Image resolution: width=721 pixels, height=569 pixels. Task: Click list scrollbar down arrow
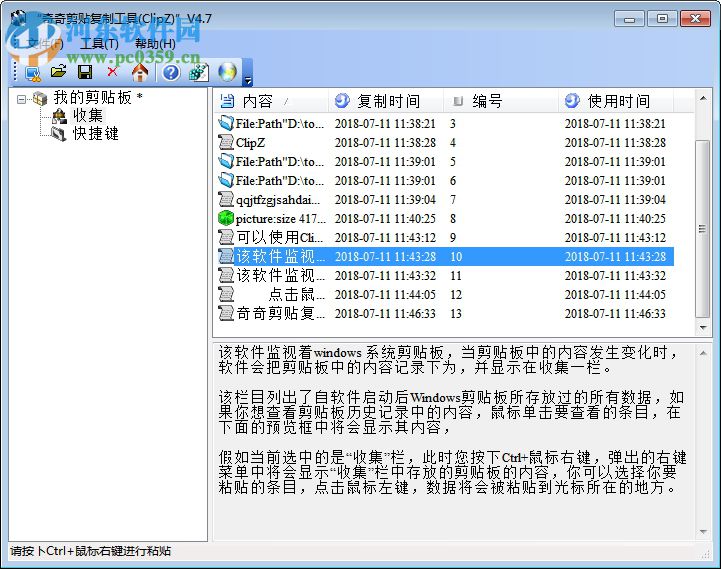[x=703, y=328]
